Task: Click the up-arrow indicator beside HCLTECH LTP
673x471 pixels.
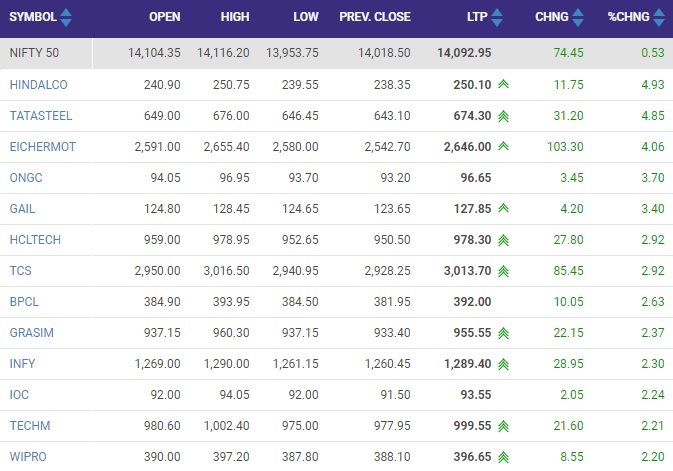Action: [x=503, y=240]
